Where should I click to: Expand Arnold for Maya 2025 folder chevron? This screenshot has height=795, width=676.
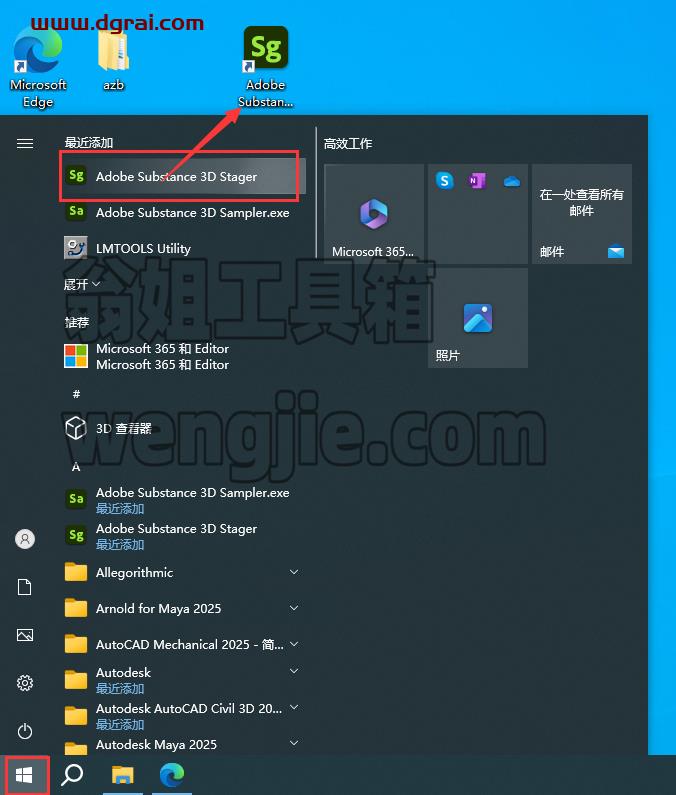point(294,608)
